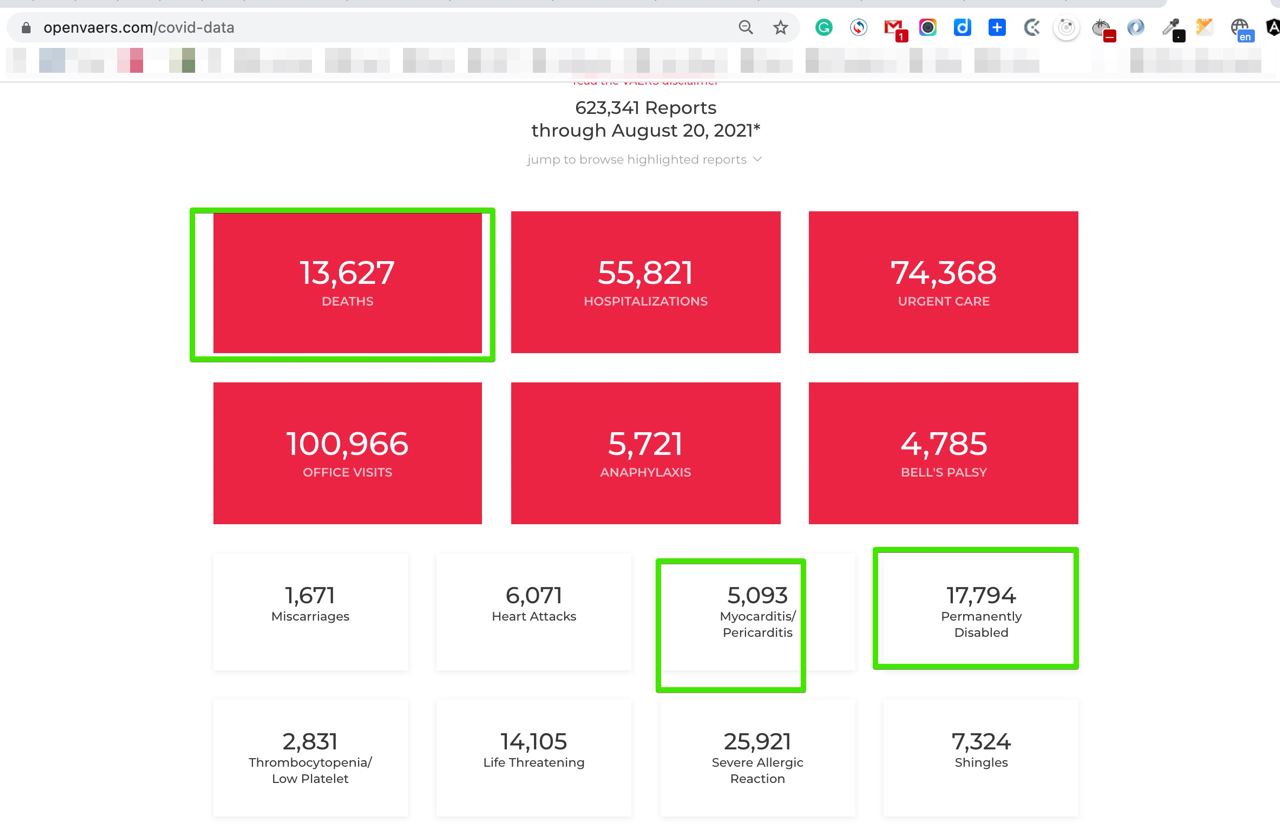Click the 'through August 20, 2021*' text
This screenshot has width=1280, height=833.
click(x=645, y=130)
